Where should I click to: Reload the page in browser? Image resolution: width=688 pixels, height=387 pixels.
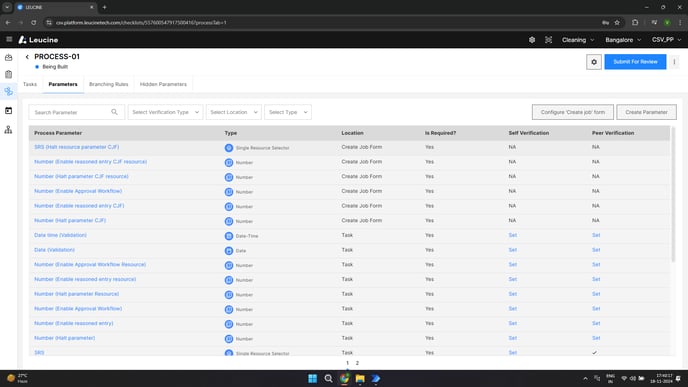(x=34, y=22)
